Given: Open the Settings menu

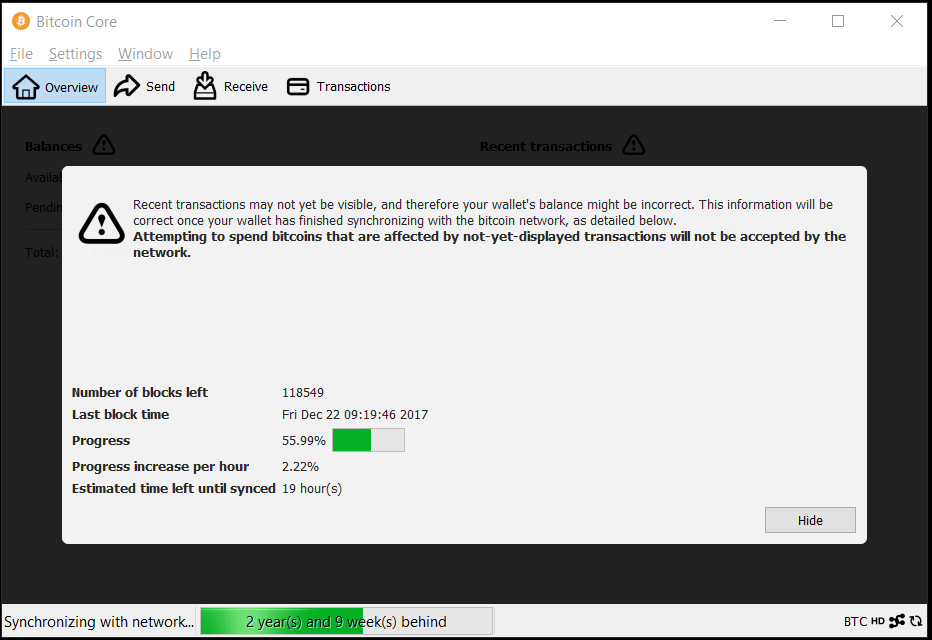Looking at the screenshot, I should tap(75, 54).
